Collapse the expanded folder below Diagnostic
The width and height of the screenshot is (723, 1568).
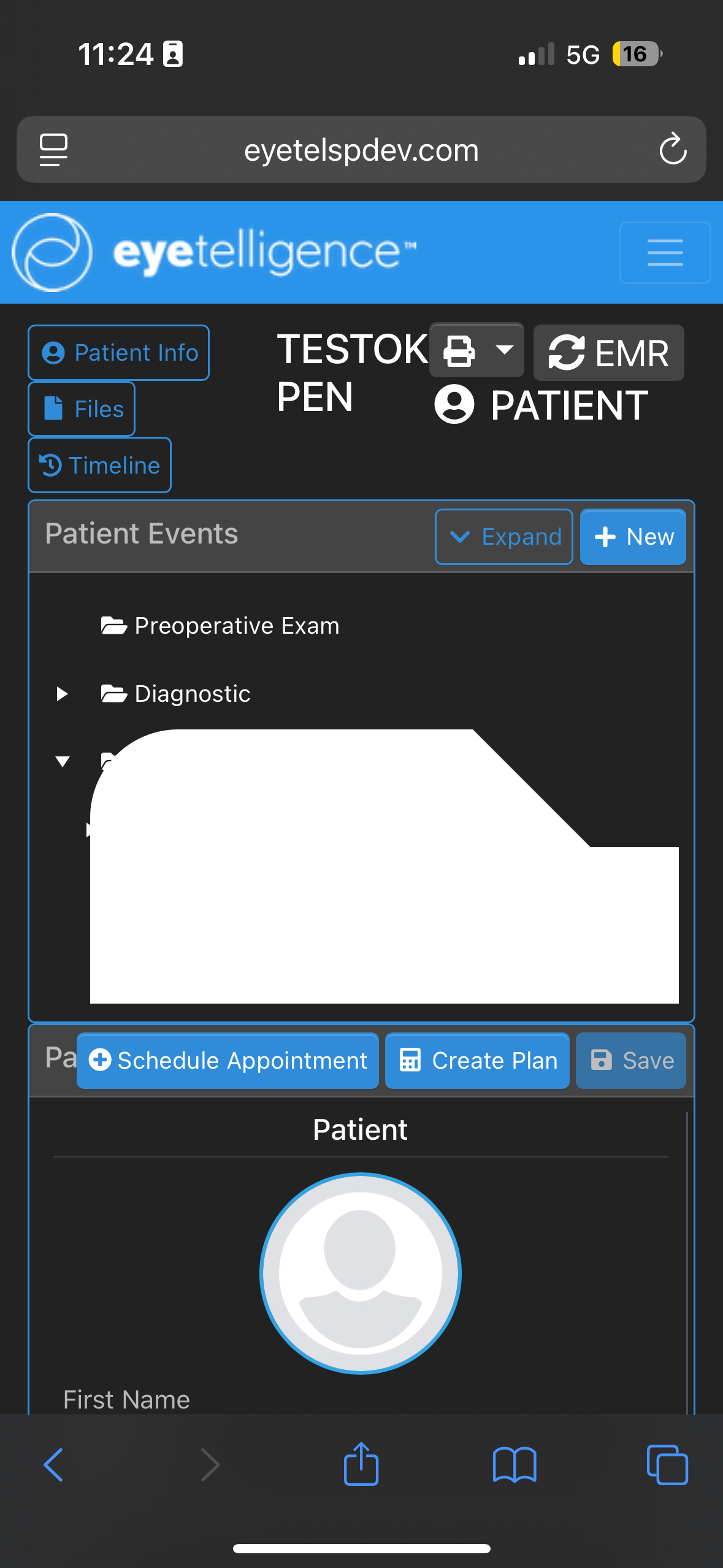point(62,762)
